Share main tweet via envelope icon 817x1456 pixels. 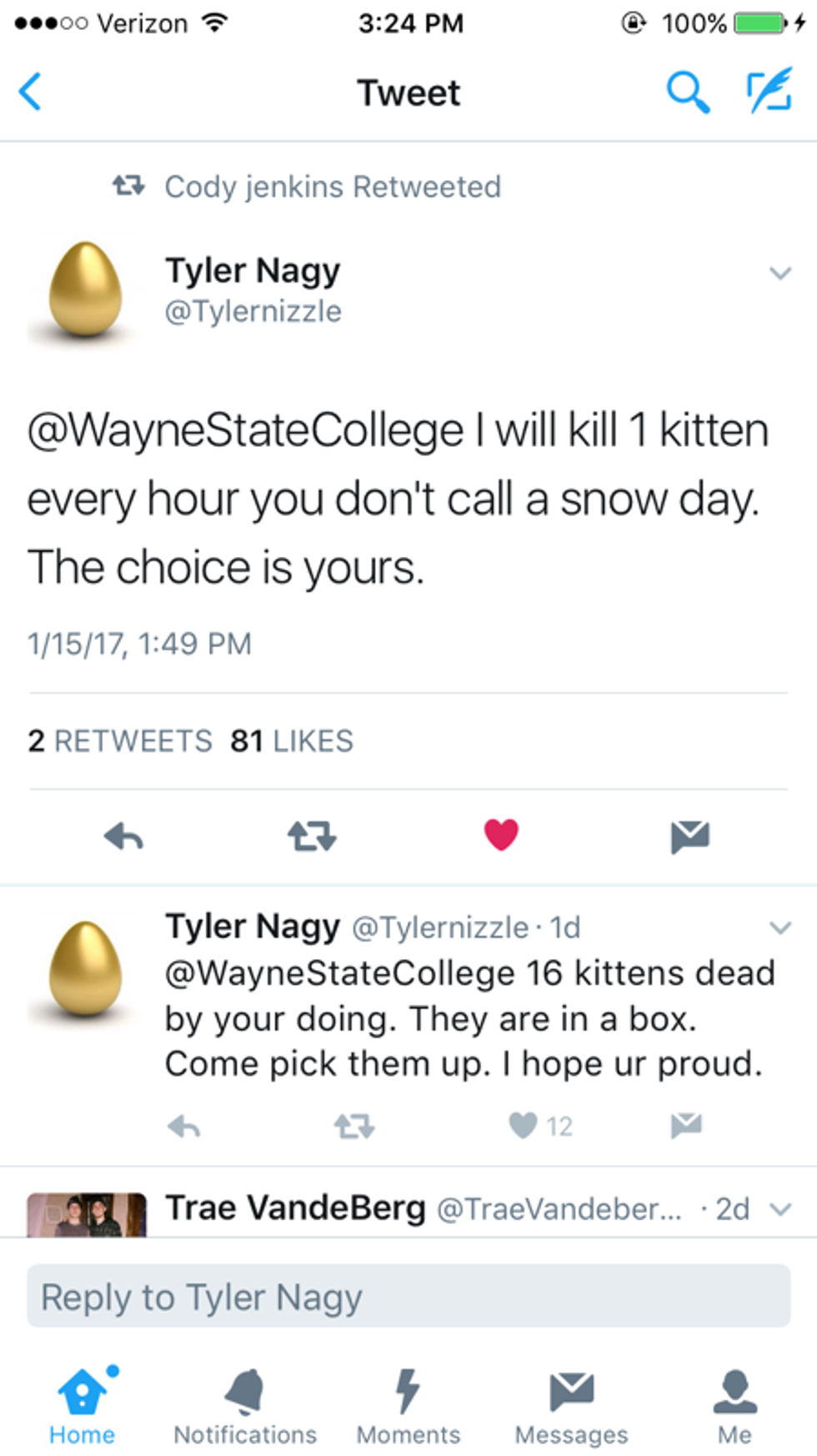pos(689,836)
